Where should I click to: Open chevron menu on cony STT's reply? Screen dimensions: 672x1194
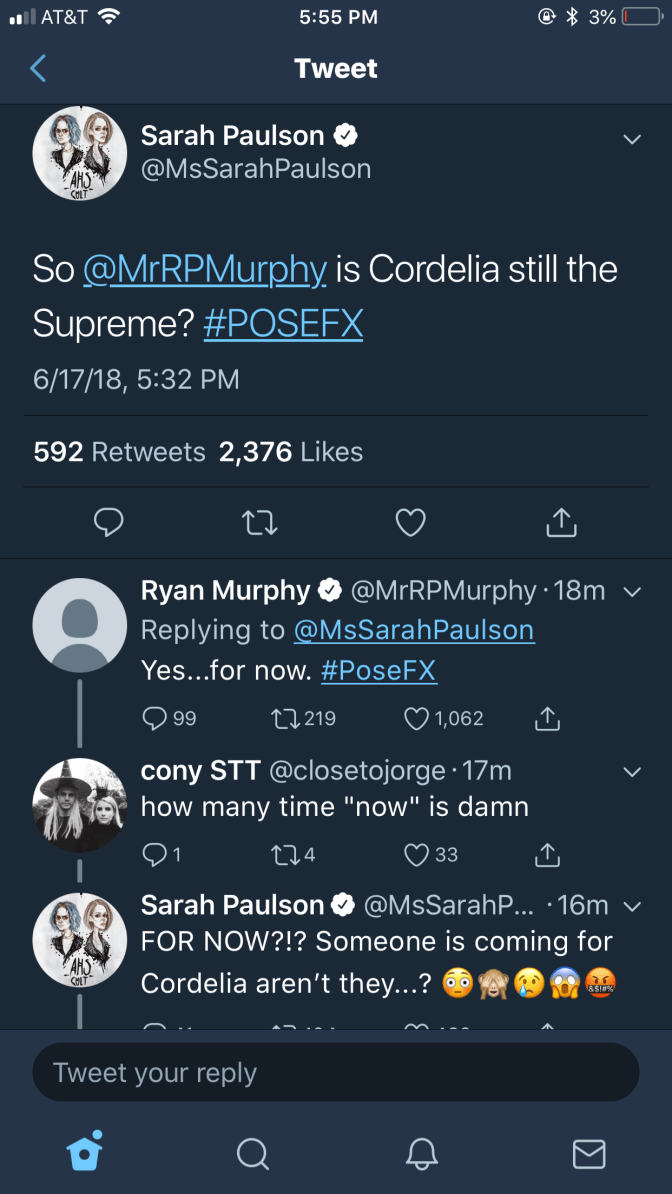(x=631, y=772)
